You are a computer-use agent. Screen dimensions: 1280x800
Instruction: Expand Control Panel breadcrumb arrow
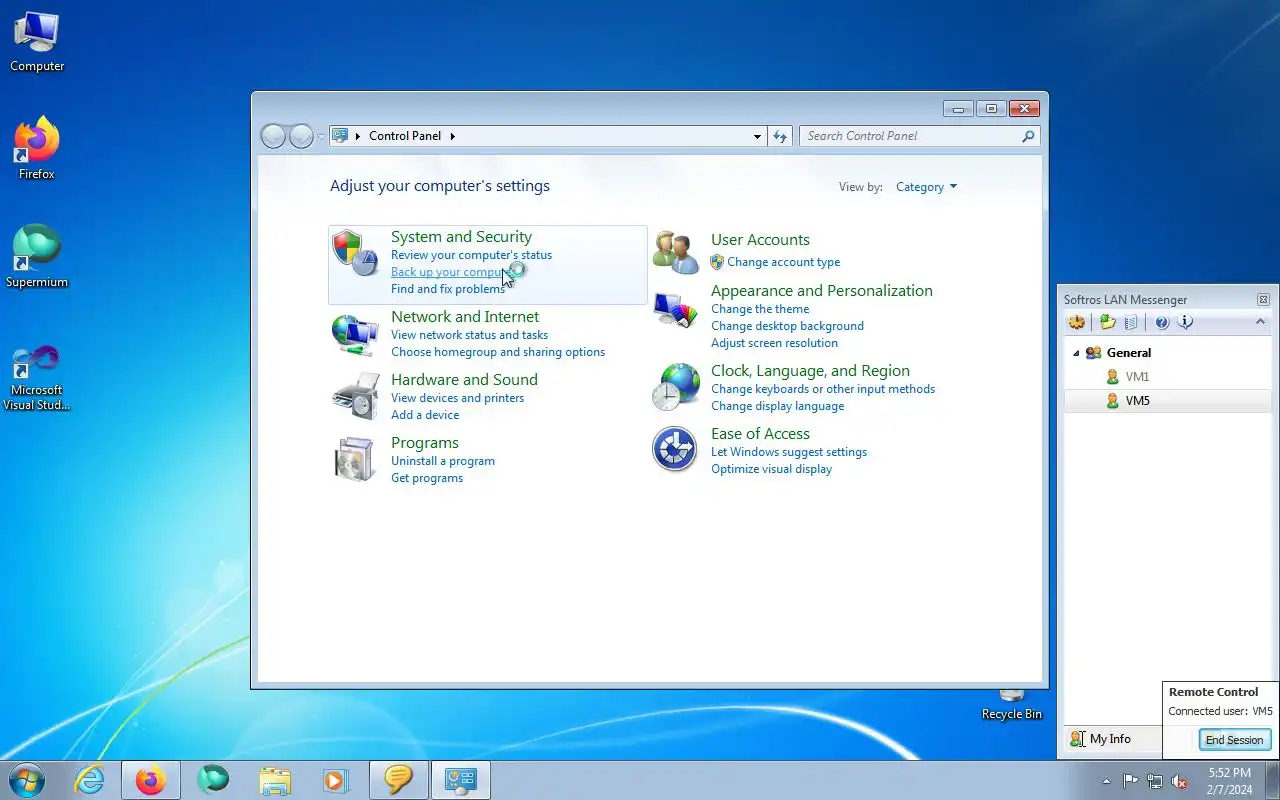[x=452, y=136]
